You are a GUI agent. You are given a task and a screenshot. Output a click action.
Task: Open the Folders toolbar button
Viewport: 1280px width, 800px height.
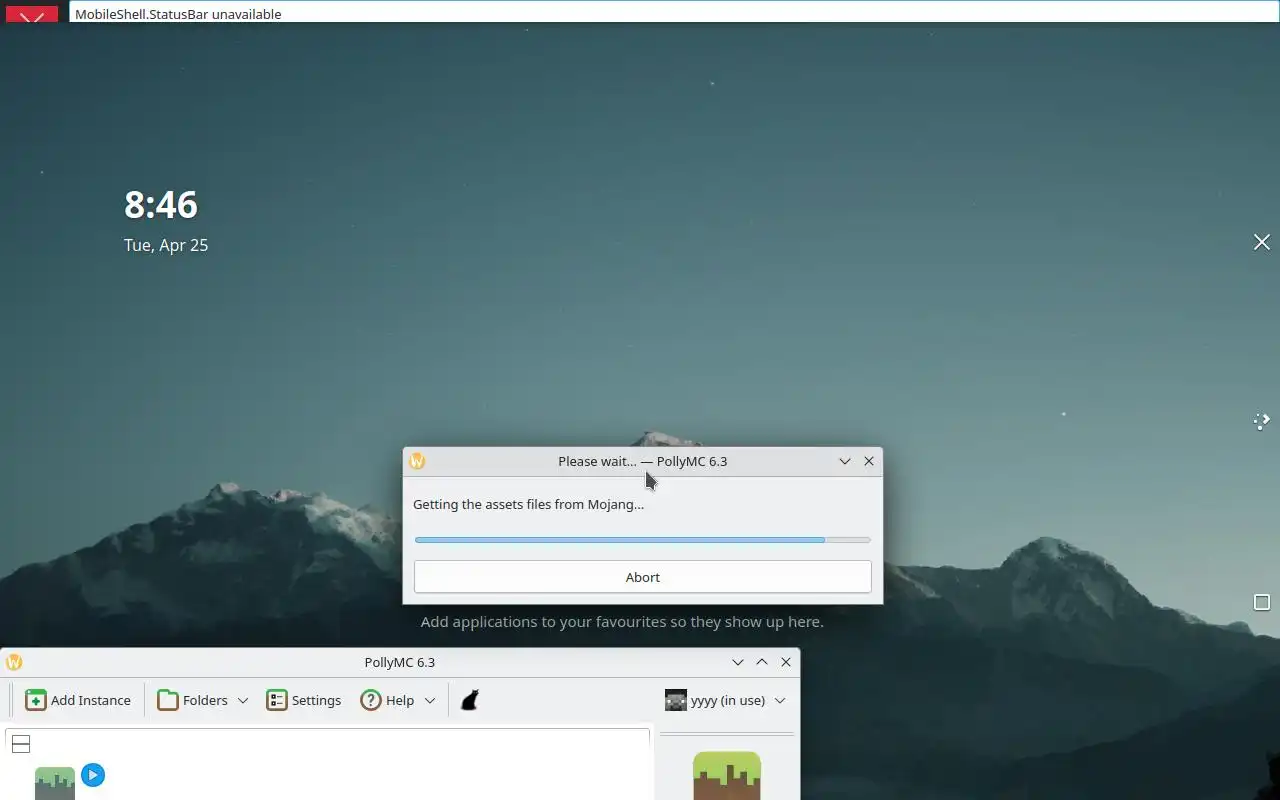point(193,700)
